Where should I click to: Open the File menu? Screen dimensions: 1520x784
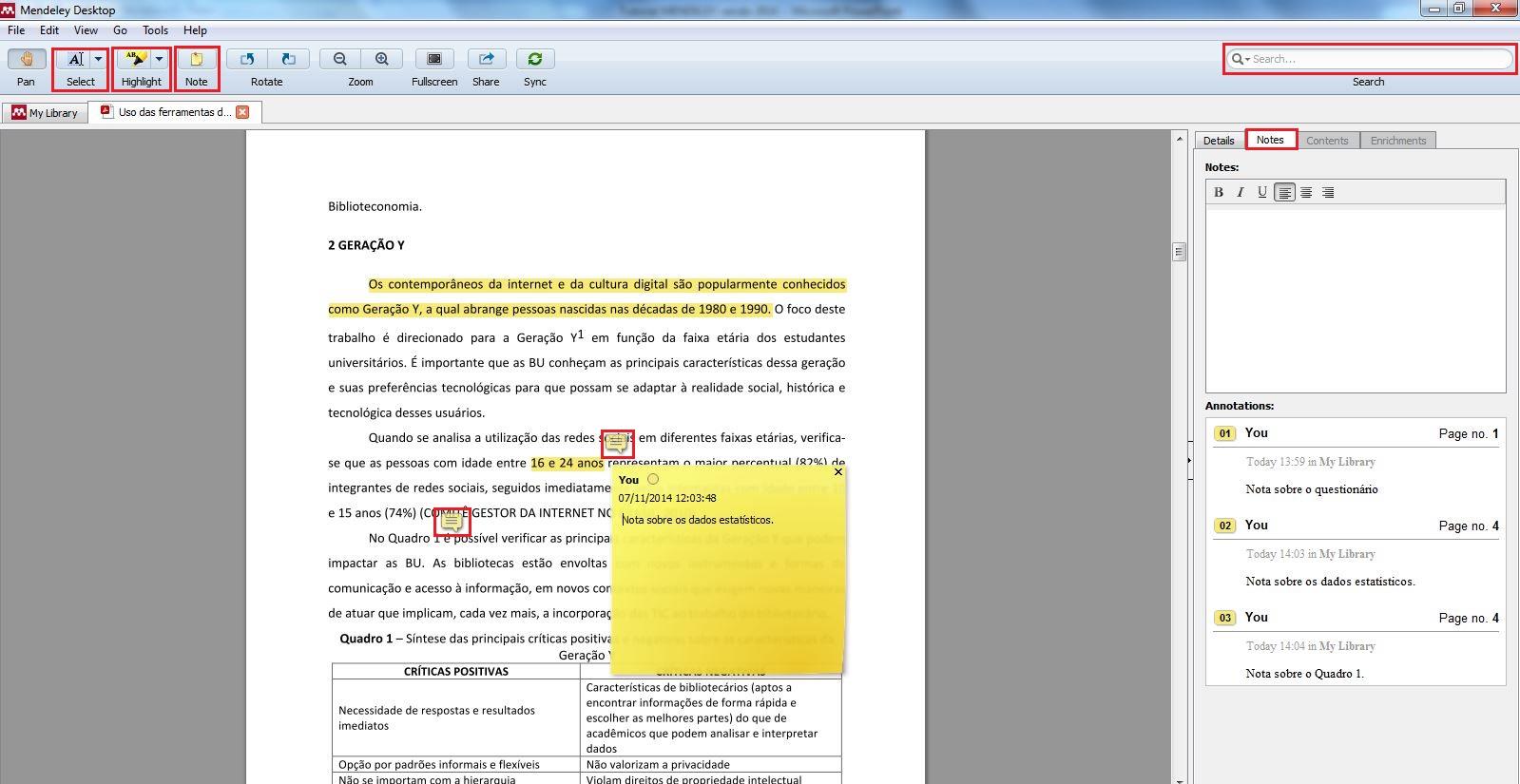[x=16, y=30]
